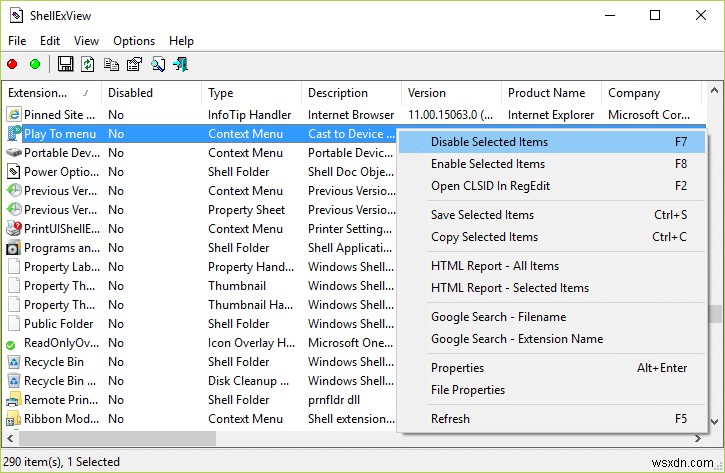Click the Thumbnail Ha... type cell
The image size is (725, 473).
click(x=250, y=305)
